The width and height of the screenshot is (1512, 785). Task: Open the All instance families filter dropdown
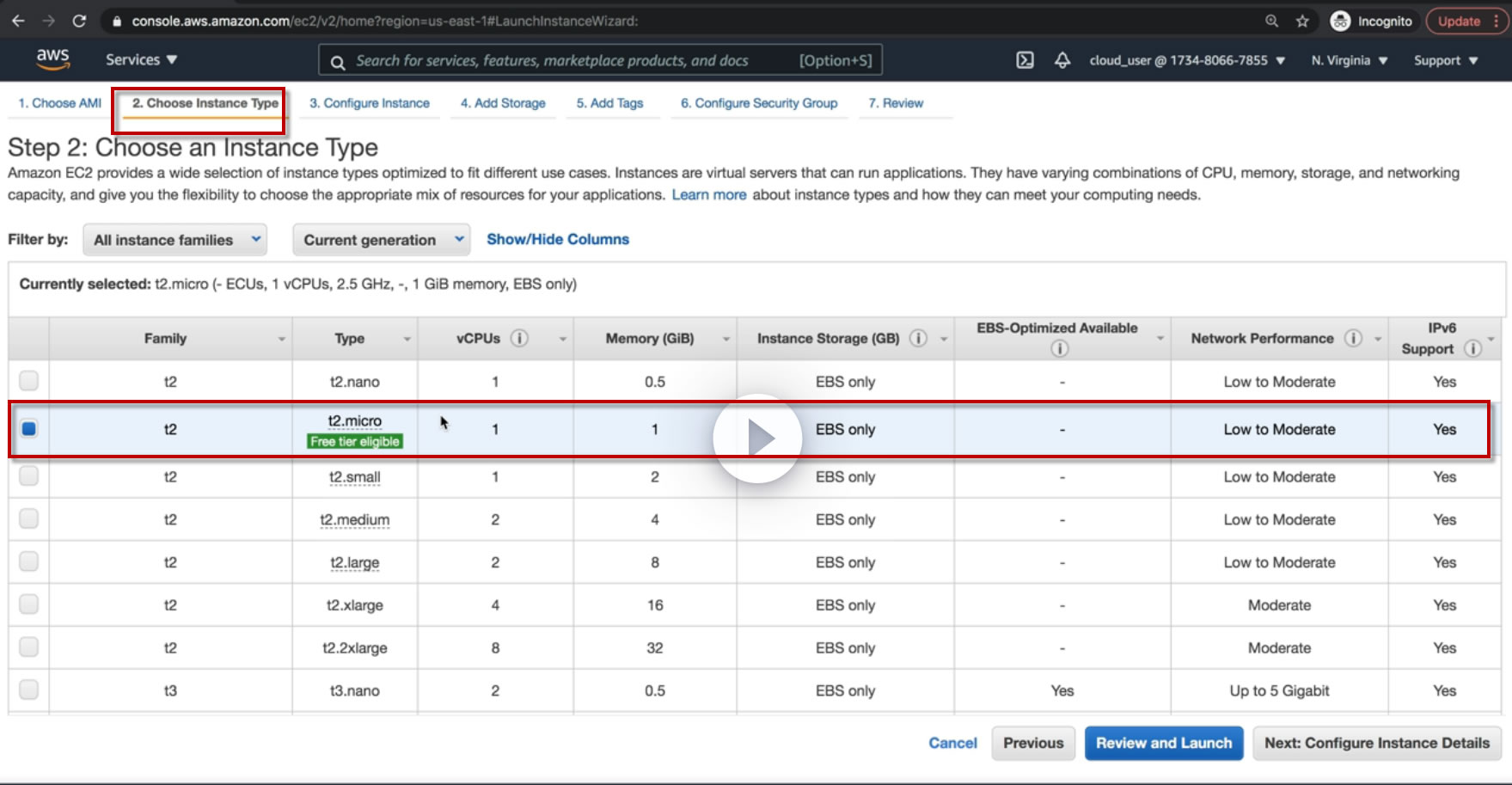[175, 240]
